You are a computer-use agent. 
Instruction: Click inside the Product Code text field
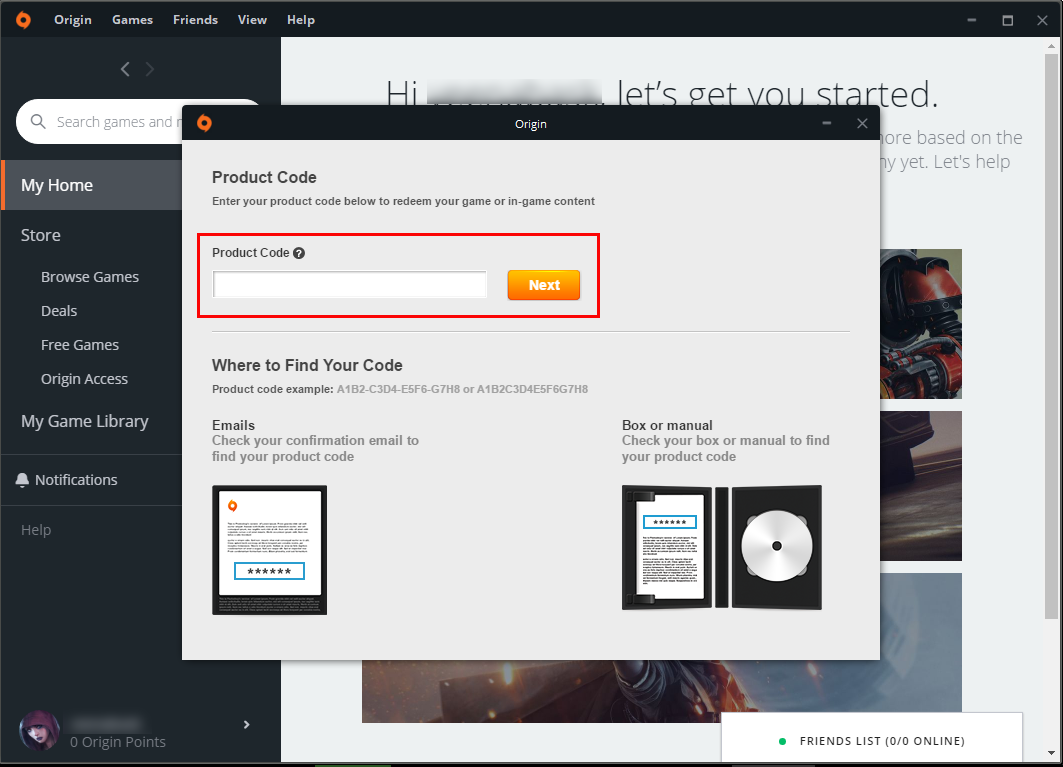[x=350, y=285]
